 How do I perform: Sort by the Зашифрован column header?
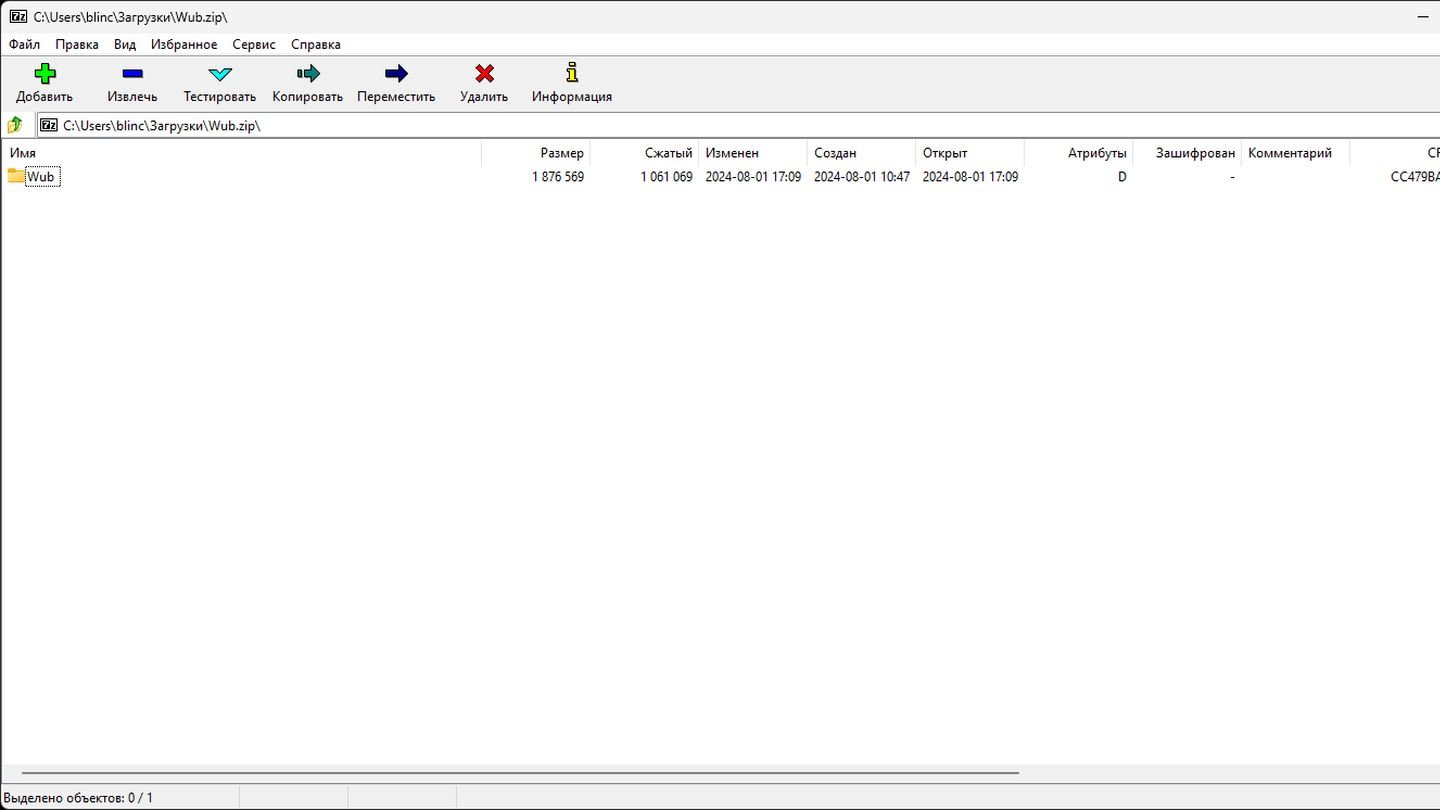[x=1187, y=153]
